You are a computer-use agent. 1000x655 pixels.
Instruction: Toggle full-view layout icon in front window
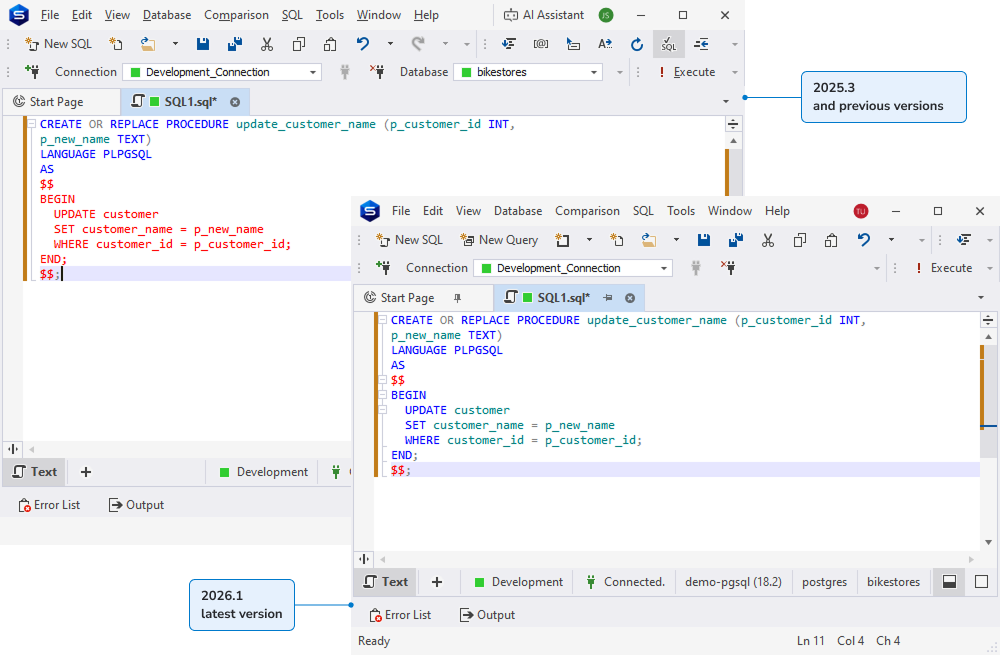pyautogui.click(x=982, y=582)
